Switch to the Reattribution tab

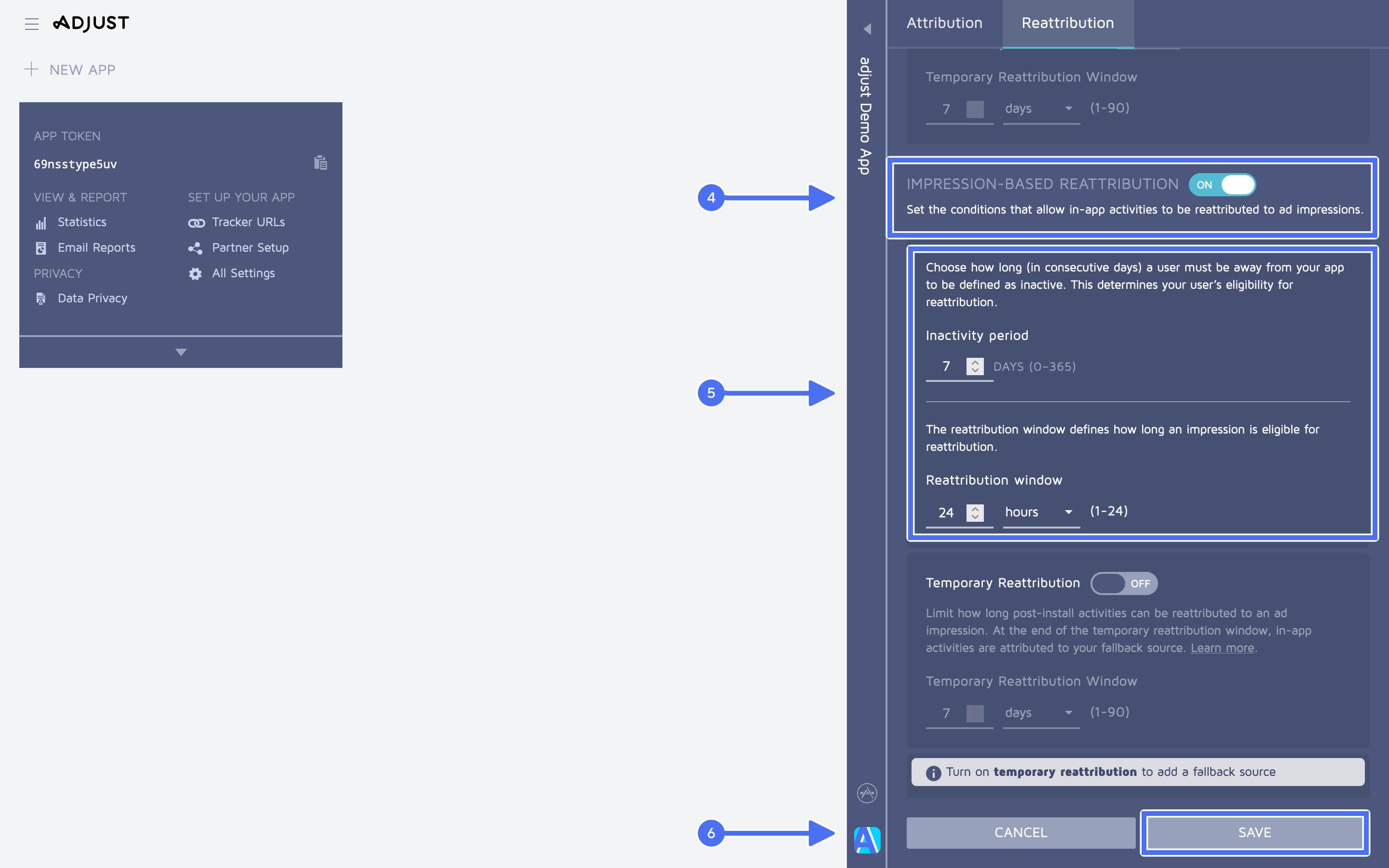(1068, 23)
